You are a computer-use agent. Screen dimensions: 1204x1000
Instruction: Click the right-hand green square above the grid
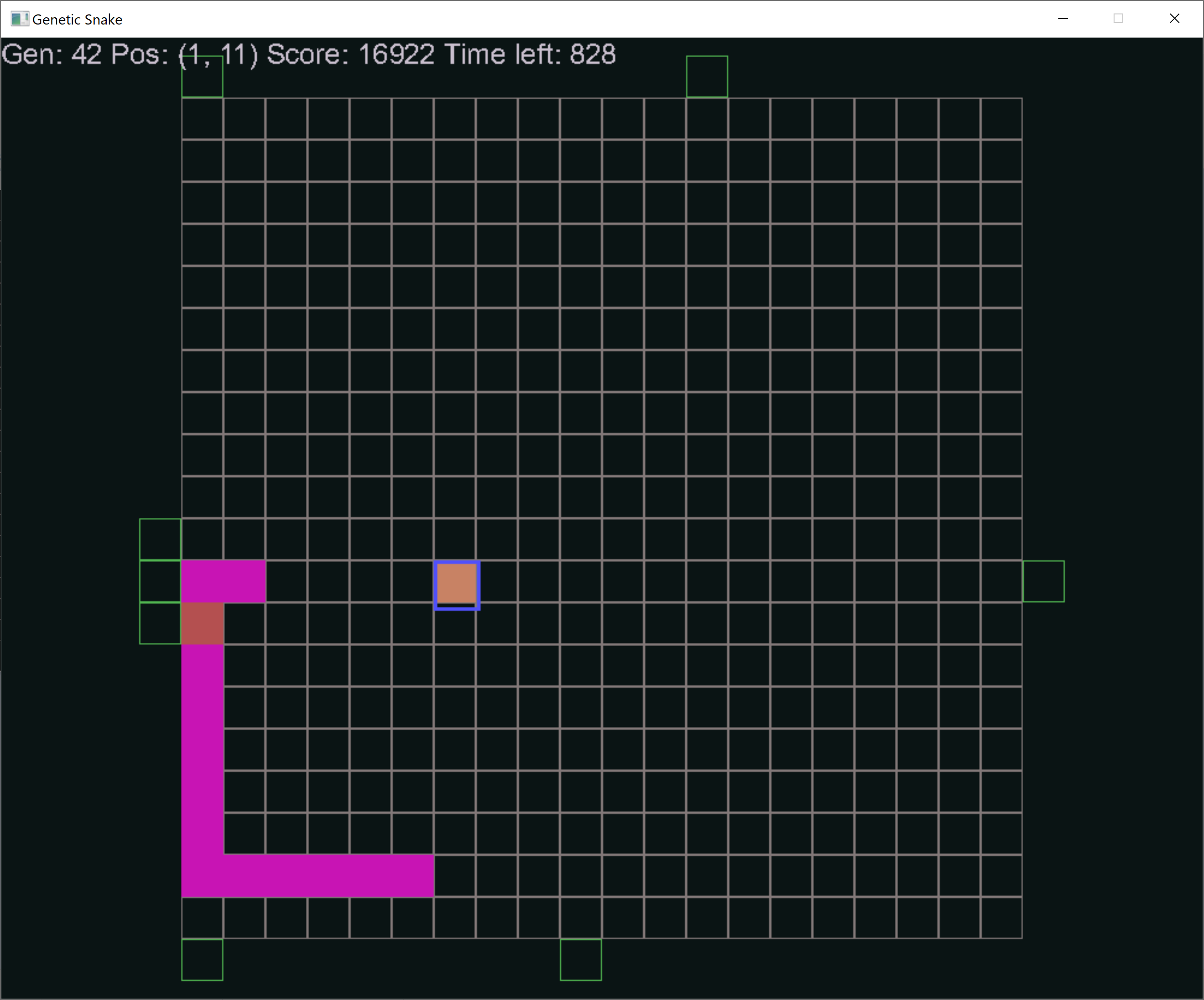click(x=707, y=77)
